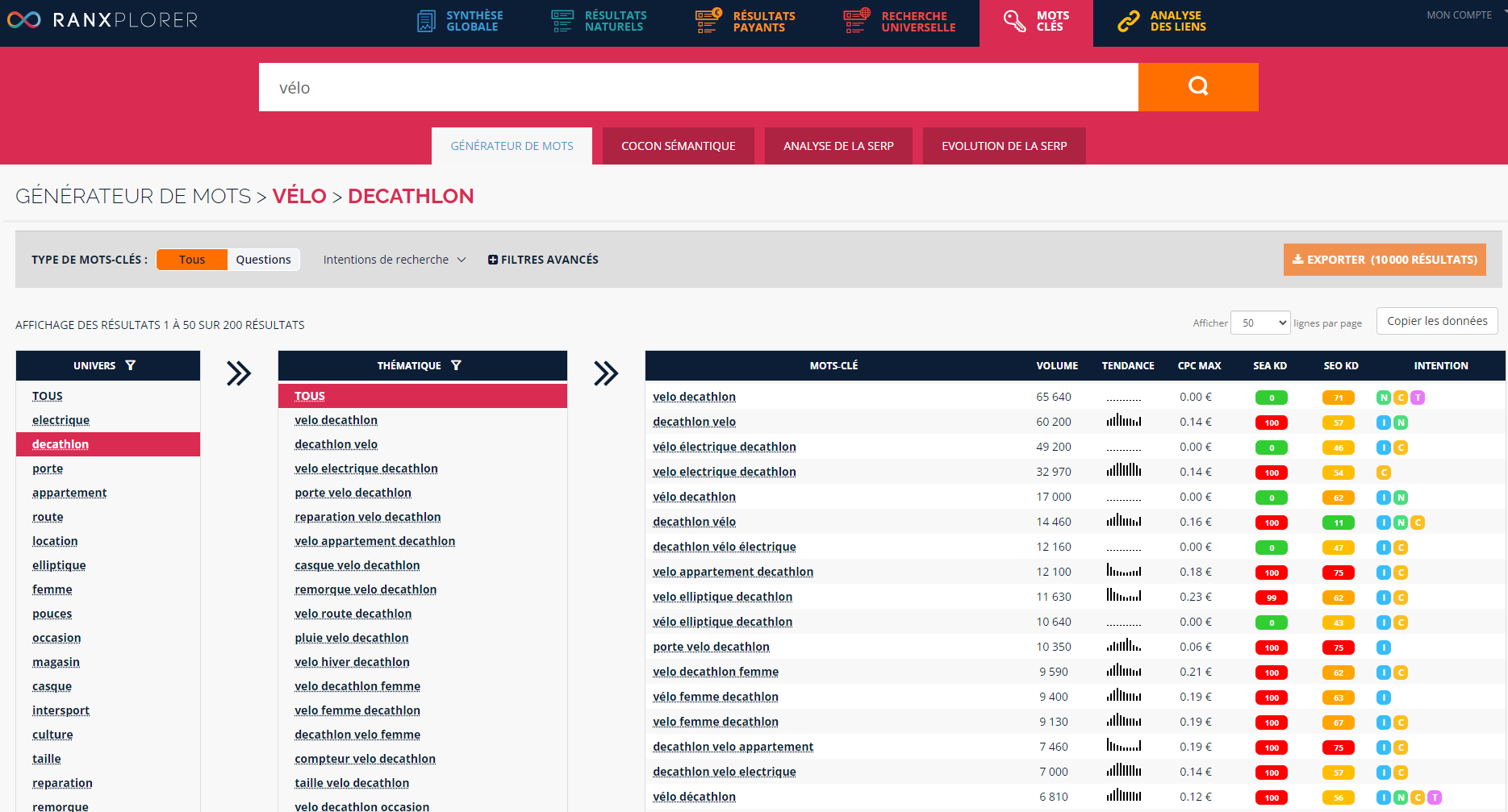Click the double chevron arrow after Thématique
Image resolution: width=1508 pixels, height=812 pixels.
click(x=606, y=373)
